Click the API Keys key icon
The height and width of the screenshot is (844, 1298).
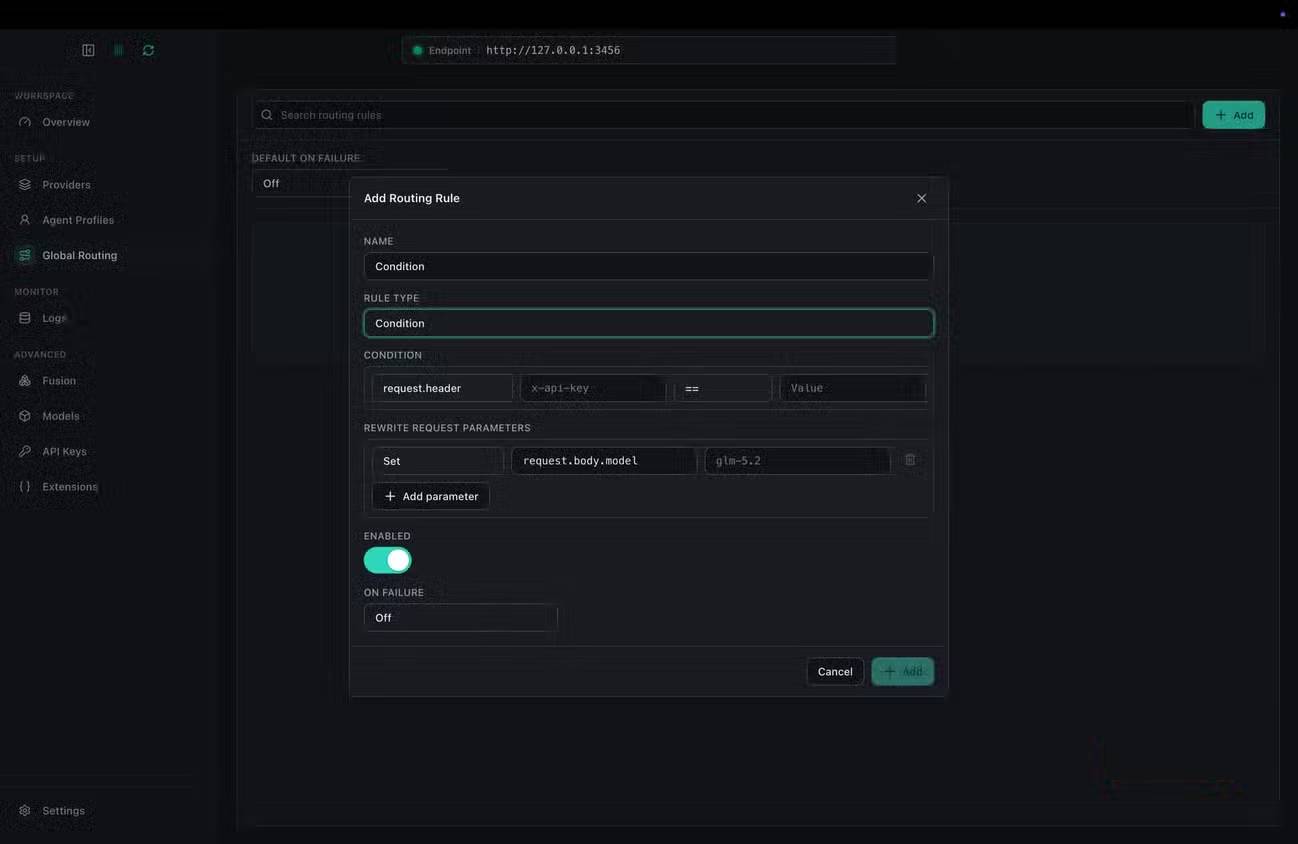25,451
